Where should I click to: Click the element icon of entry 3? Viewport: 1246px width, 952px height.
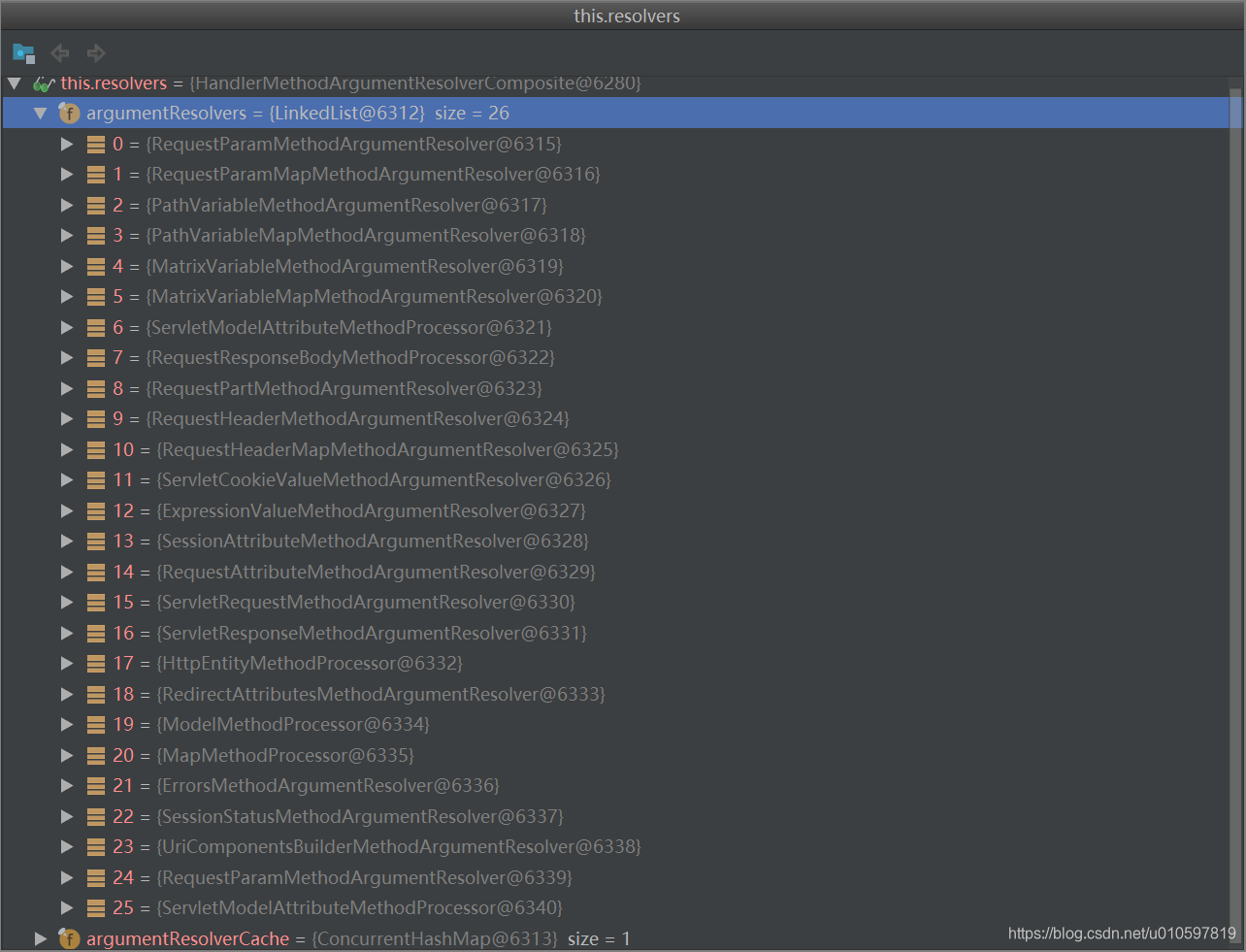[x=96, y=236]
